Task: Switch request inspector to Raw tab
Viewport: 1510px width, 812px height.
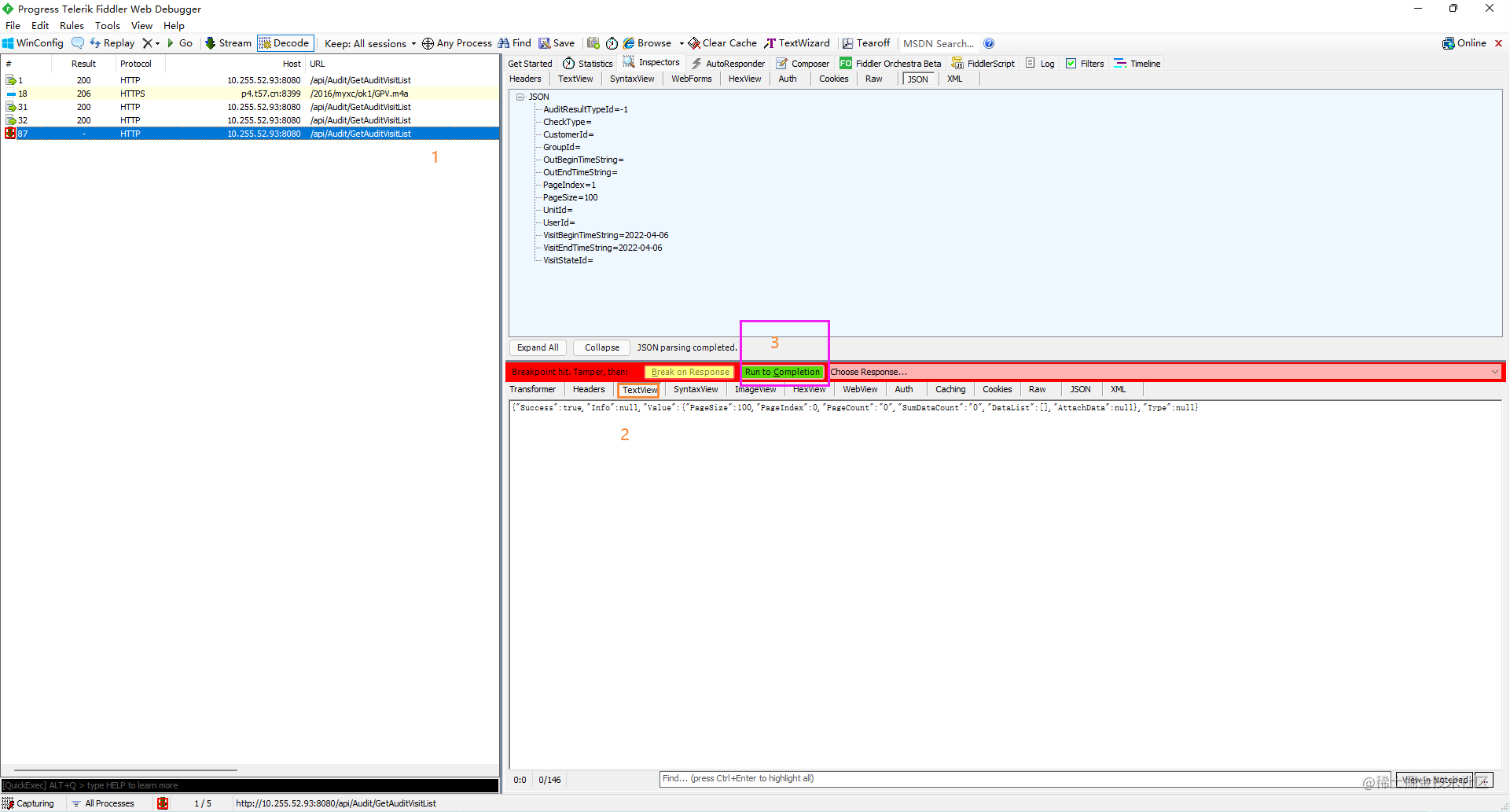Action: 873,79
